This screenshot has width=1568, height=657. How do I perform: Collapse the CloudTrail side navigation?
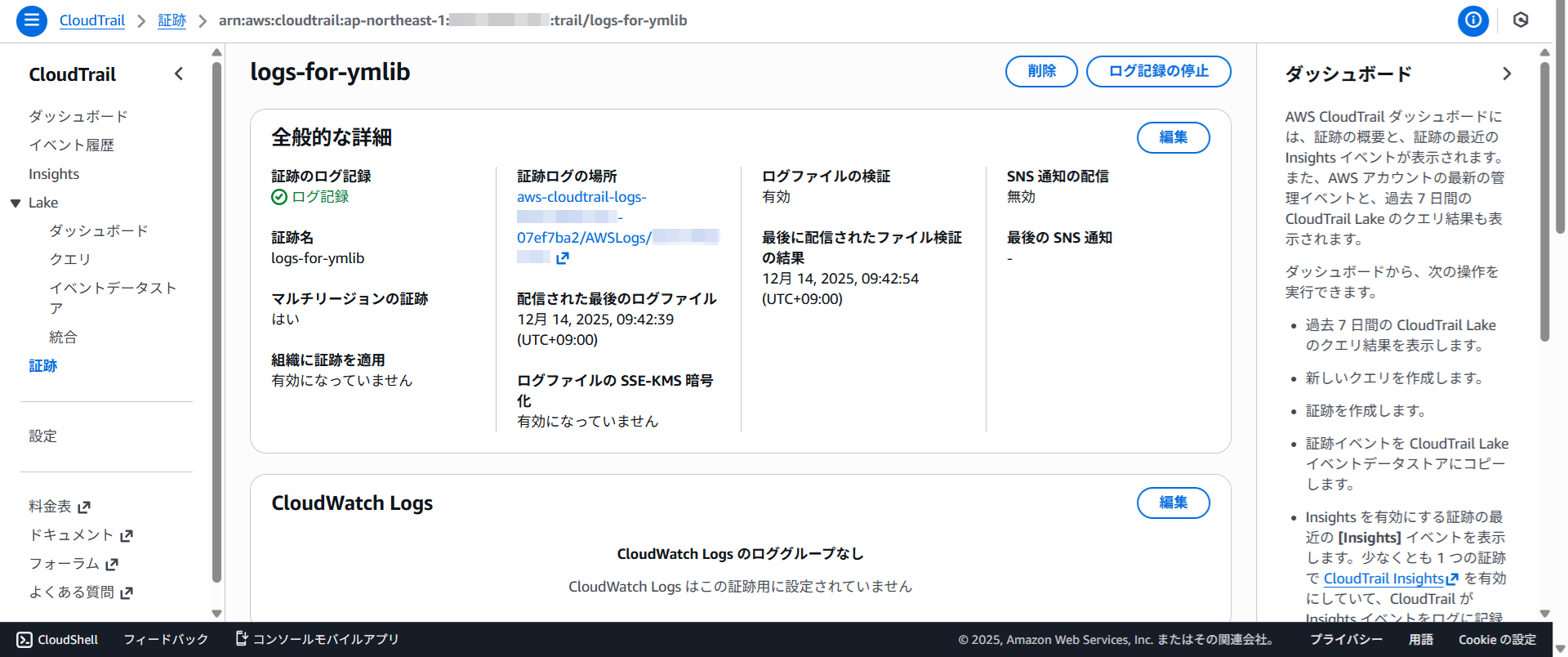[x=179, y=74]
